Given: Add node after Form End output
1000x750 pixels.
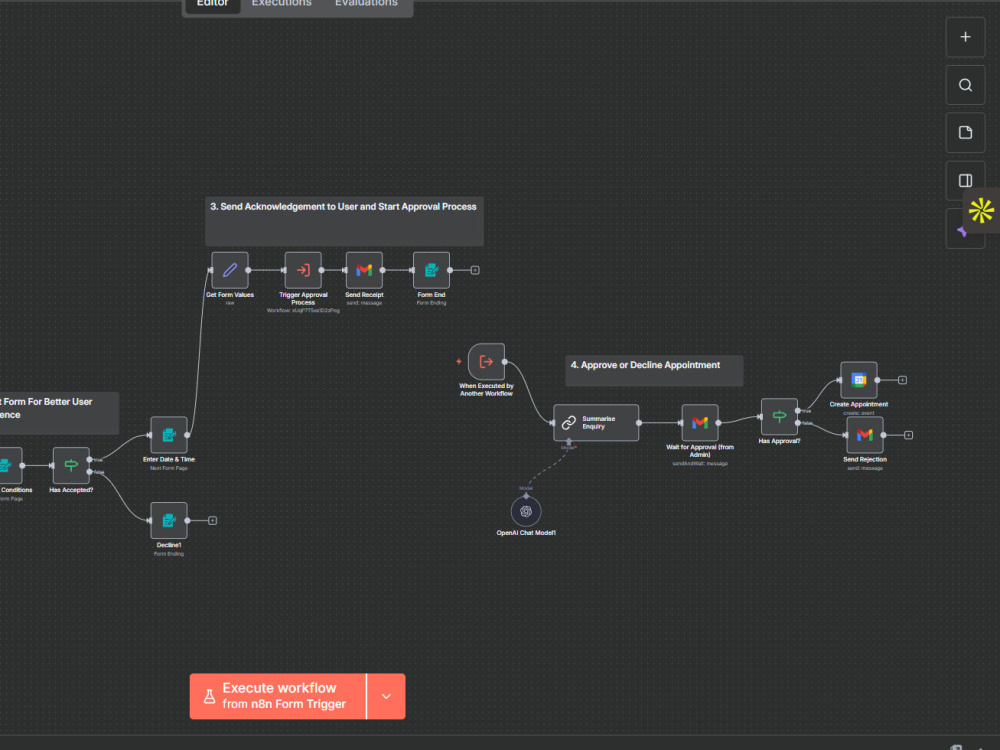Looking at the screenshot, I should 474,270.
